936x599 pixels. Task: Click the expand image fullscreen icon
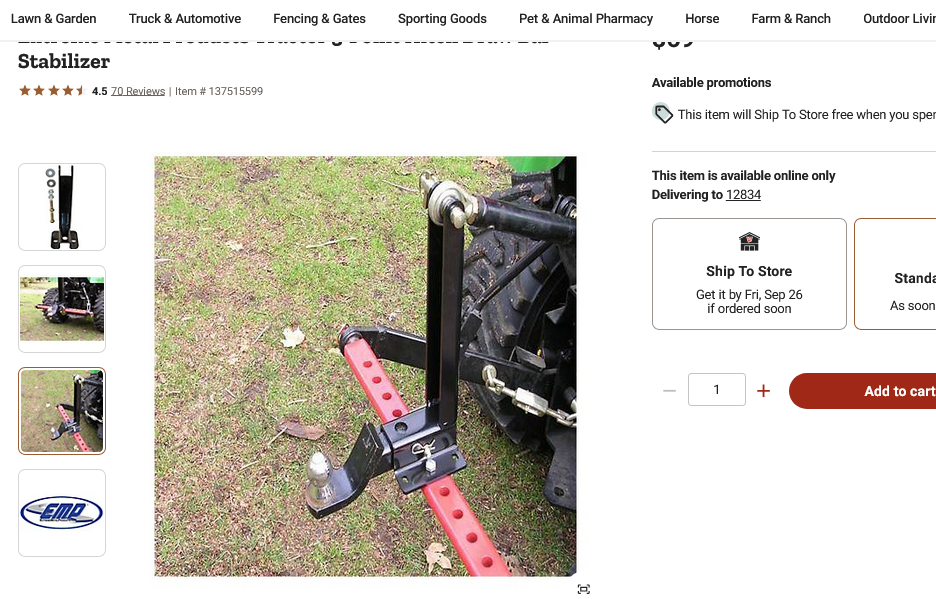tap(584, 589)
